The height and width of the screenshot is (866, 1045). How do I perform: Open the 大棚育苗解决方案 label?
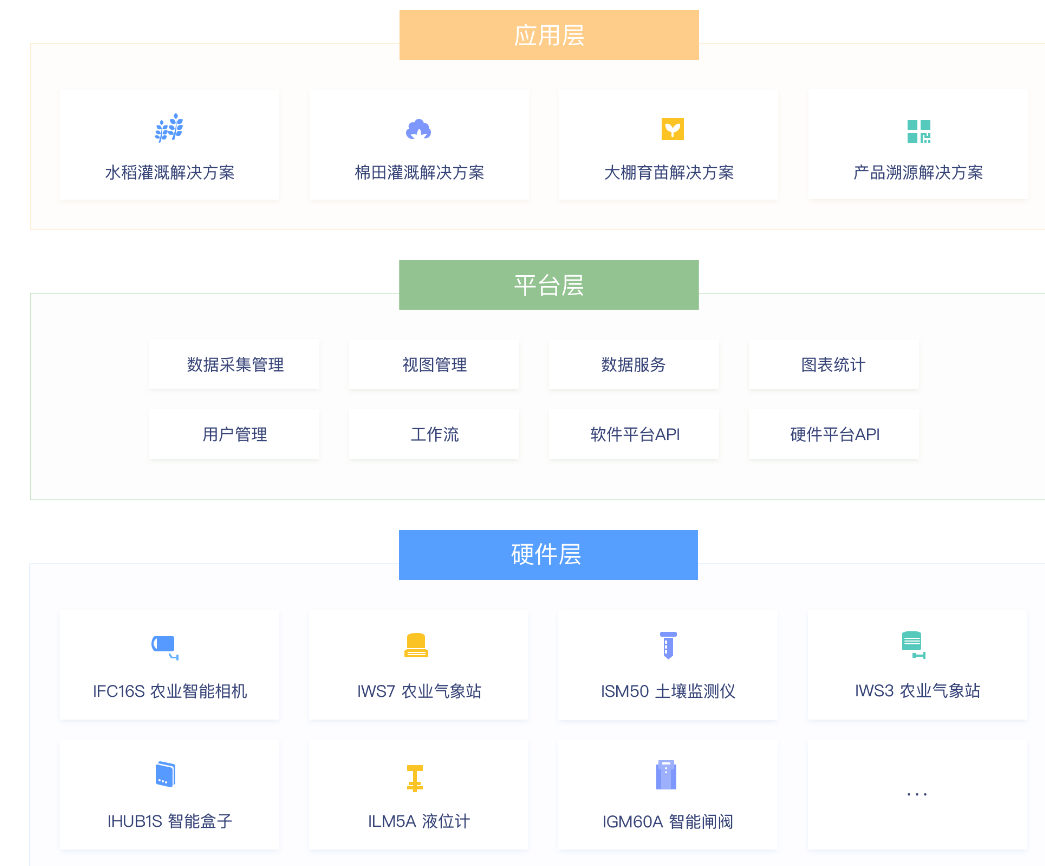[668, 173]
